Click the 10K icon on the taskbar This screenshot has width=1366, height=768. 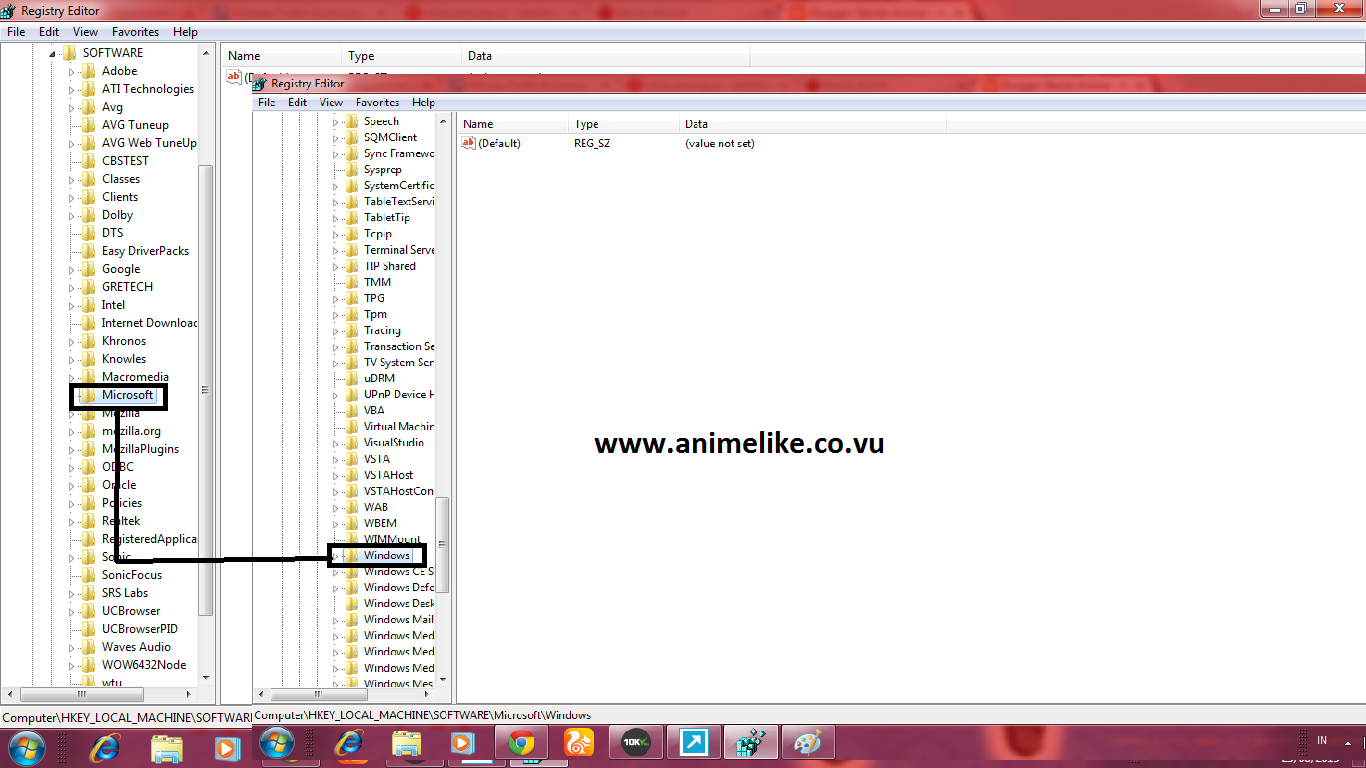pyautogui.click(x=636, y=744)
